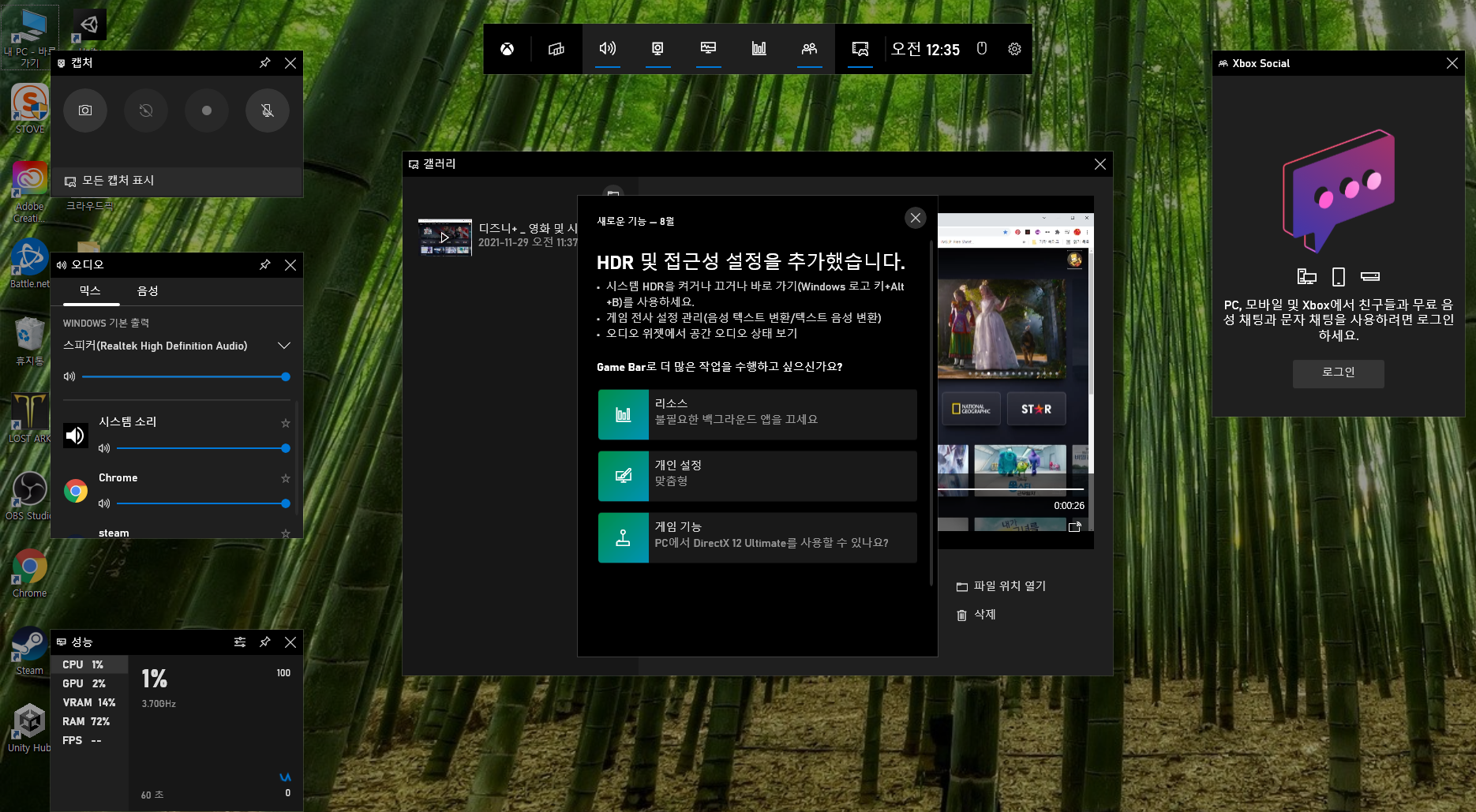Open the STOVE desktop shortcut
1476x812 pixels.
coord(30,109)
